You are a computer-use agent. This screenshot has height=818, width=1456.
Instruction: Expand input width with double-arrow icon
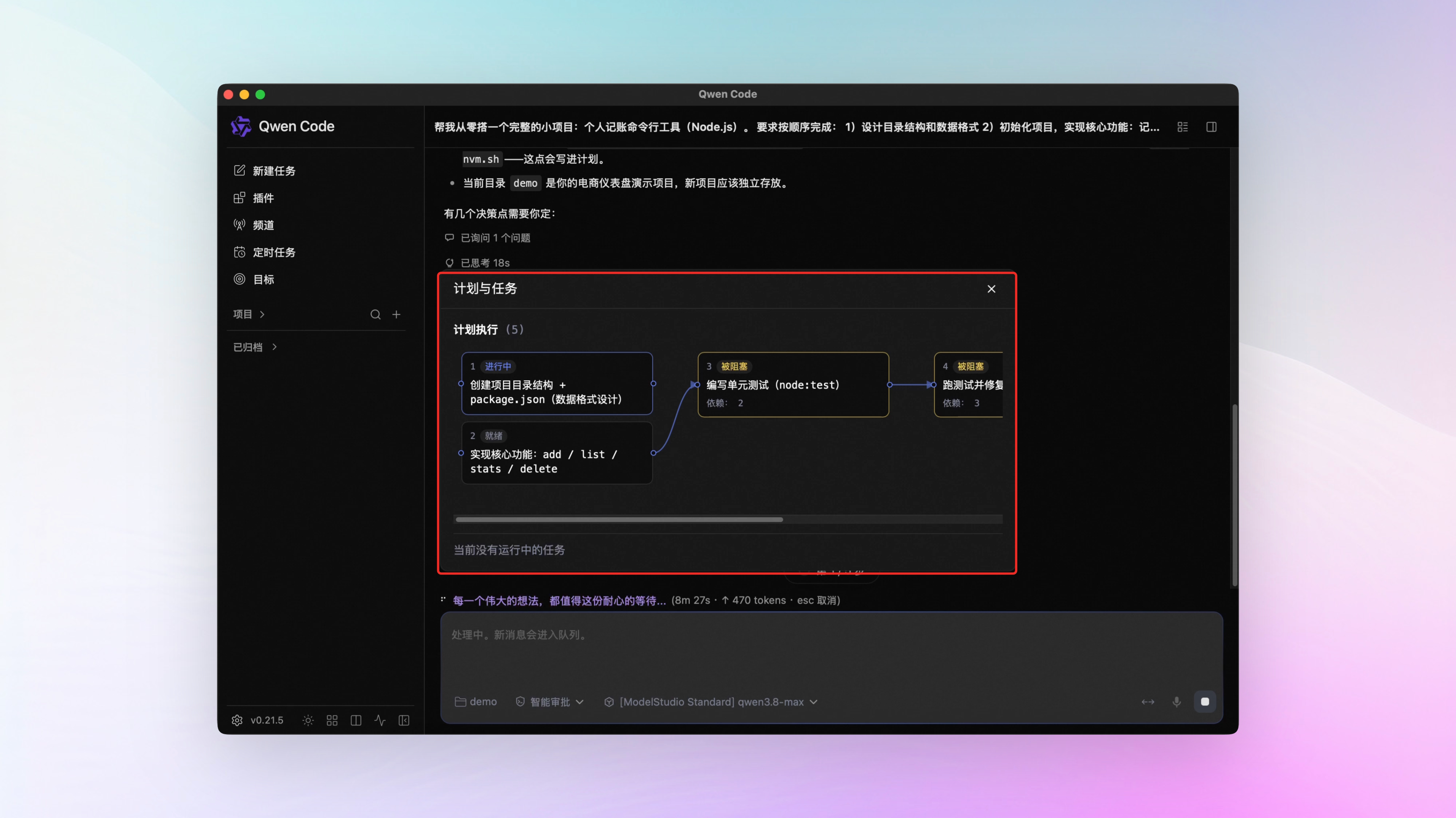1148,701
